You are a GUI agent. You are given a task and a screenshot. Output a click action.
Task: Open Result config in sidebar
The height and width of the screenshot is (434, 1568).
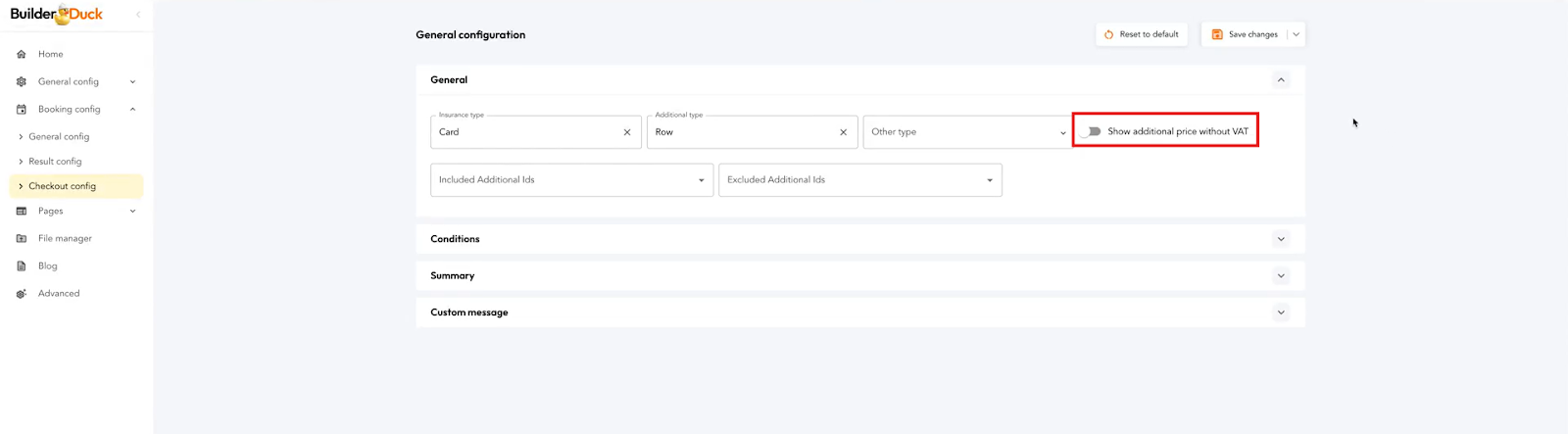(x=55, y=162)
